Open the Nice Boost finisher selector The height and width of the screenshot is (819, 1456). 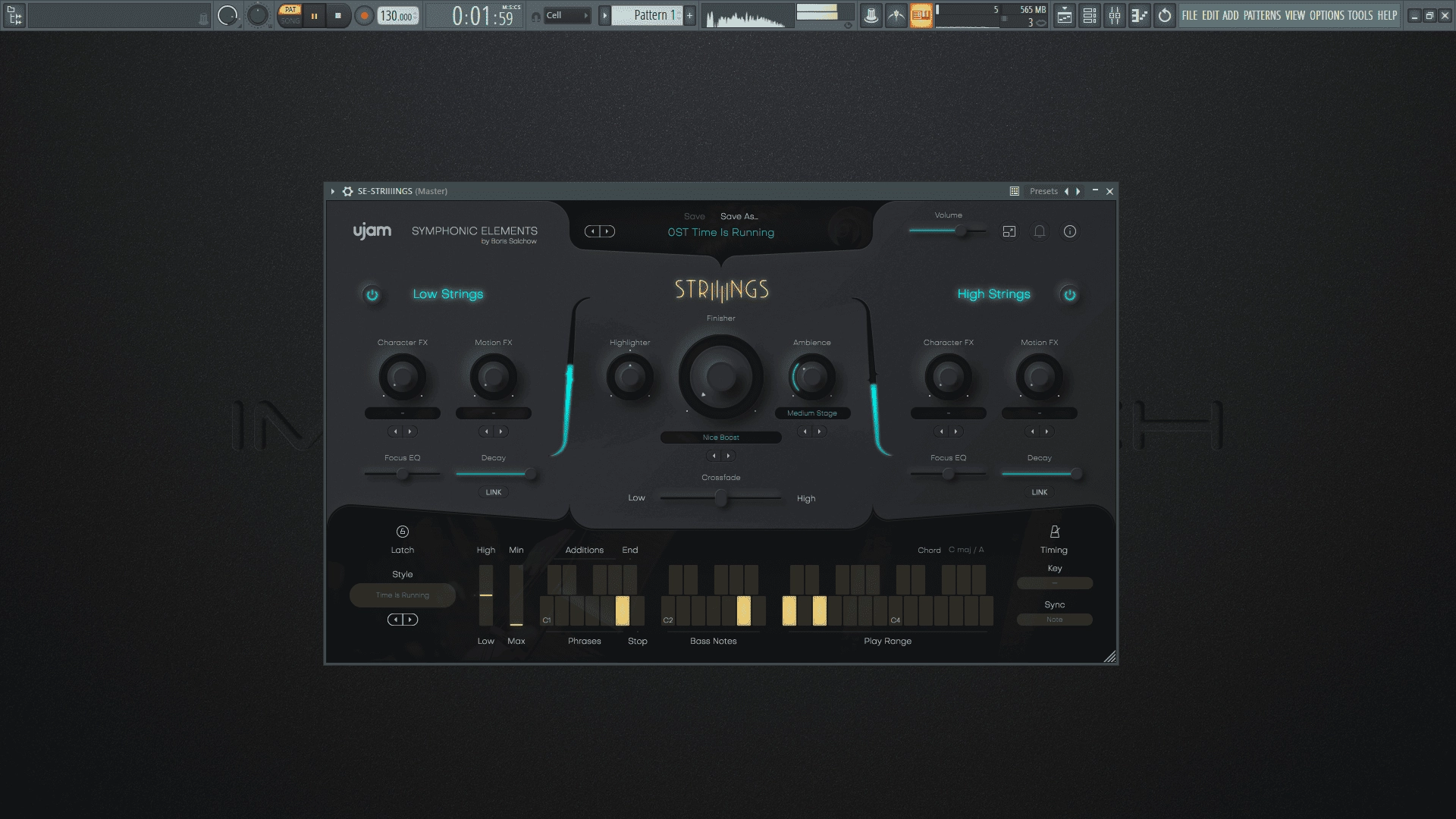(721, 438)
